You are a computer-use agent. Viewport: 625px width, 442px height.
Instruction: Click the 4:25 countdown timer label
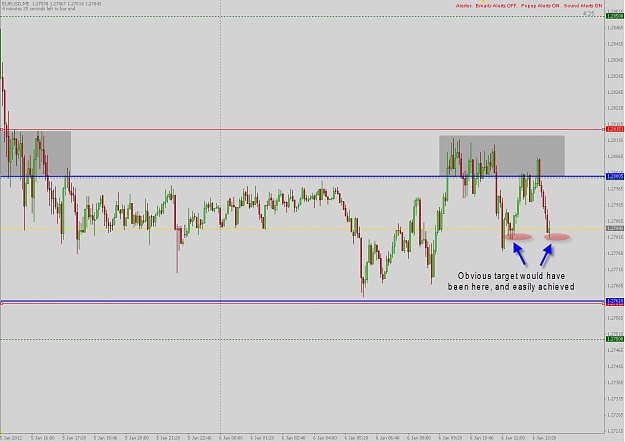click(588, 14)
